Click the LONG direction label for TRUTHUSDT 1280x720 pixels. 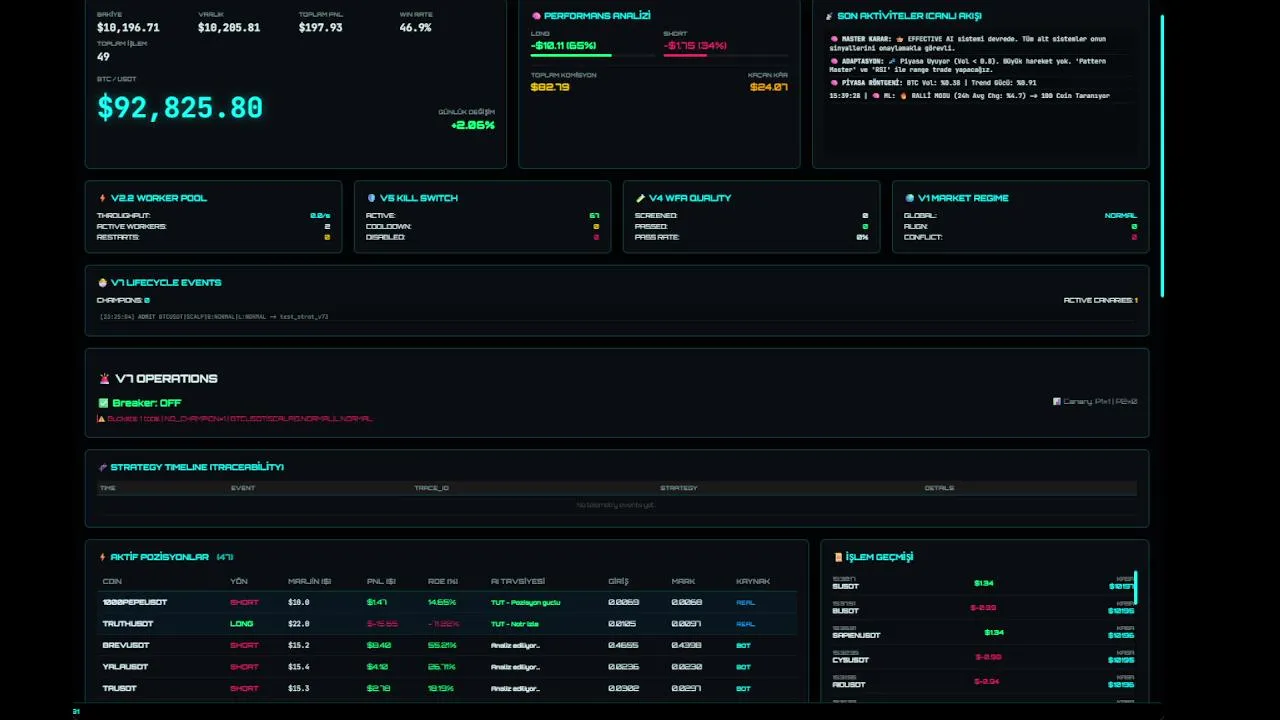242,624
